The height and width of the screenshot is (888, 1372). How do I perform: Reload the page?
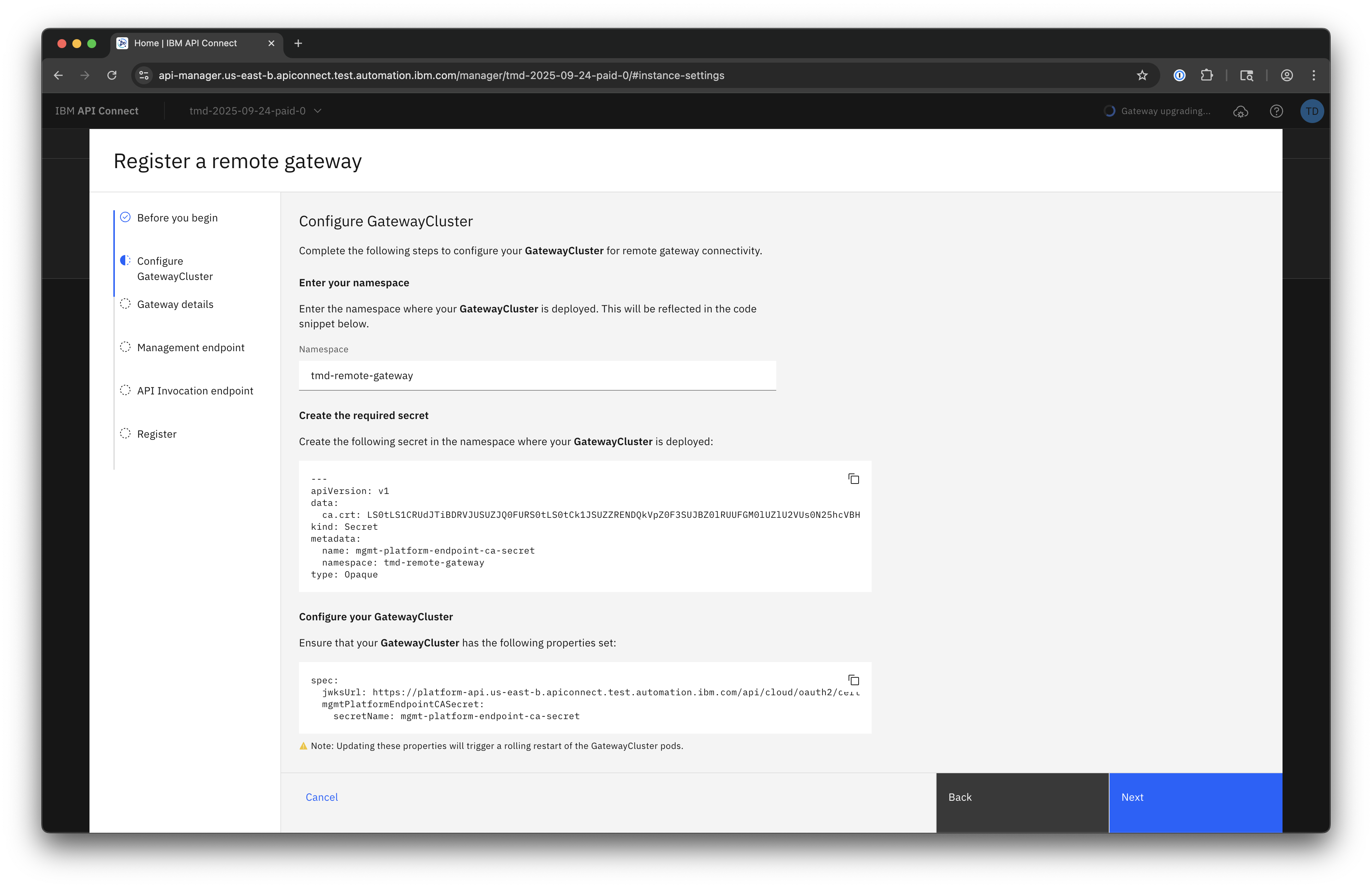point(112,75)
